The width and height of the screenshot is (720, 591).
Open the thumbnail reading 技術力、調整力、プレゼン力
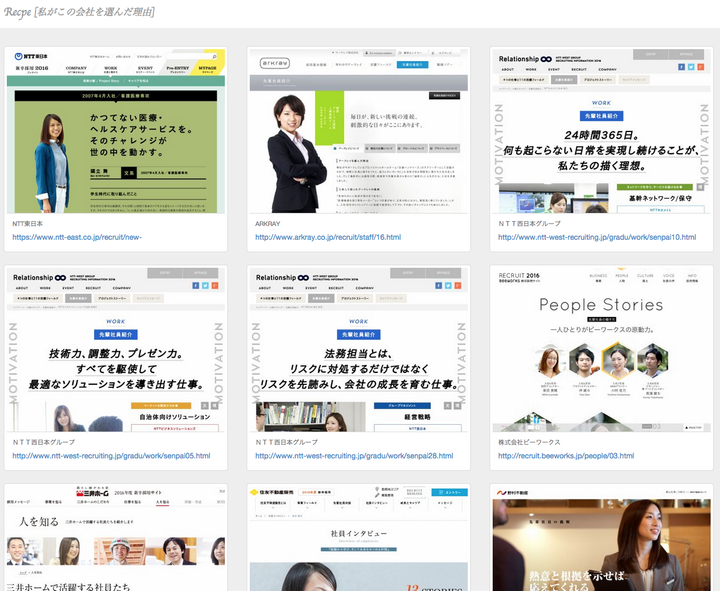(116, 349)
